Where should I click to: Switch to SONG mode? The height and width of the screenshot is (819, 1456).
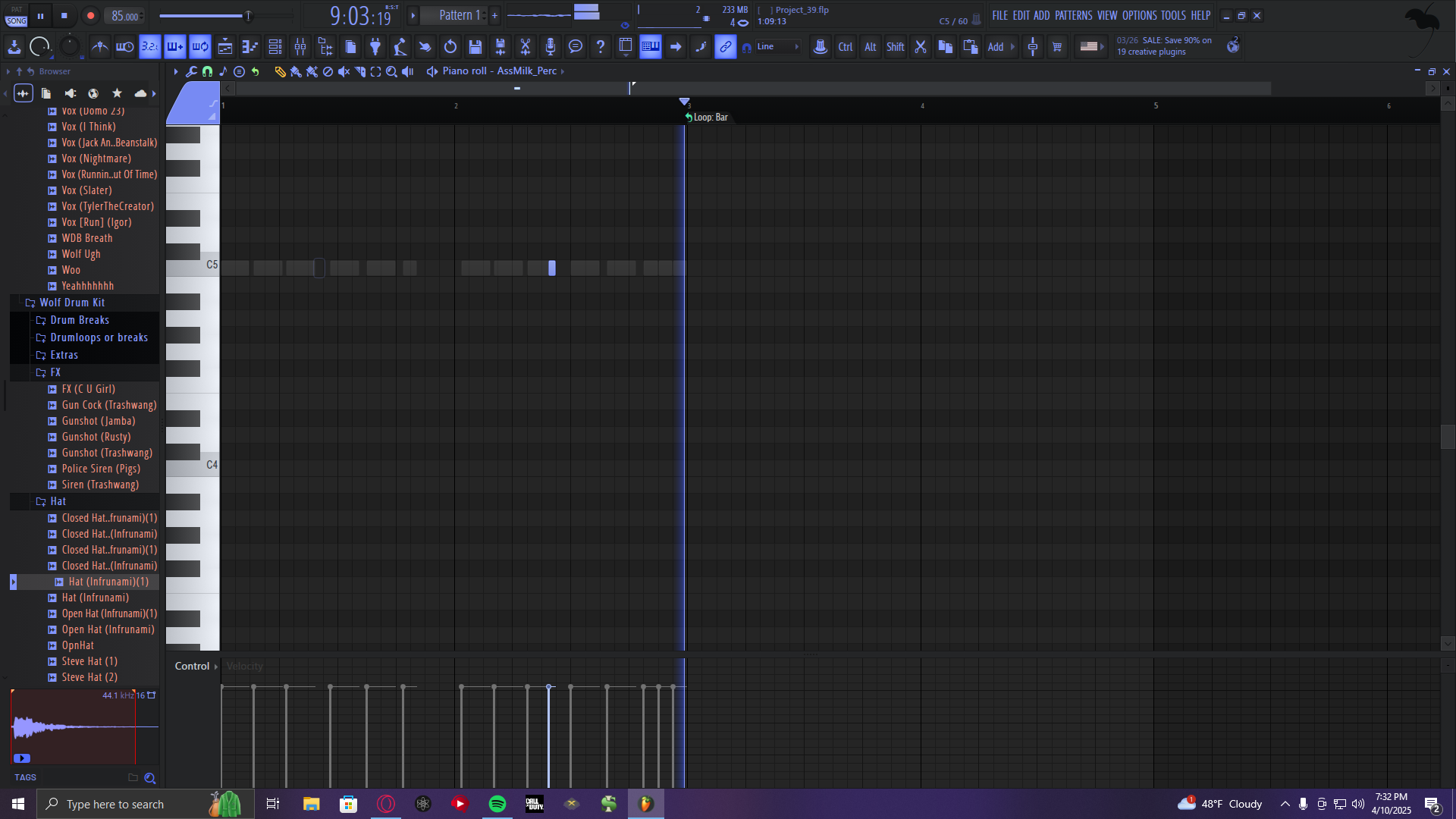(16, 20)
